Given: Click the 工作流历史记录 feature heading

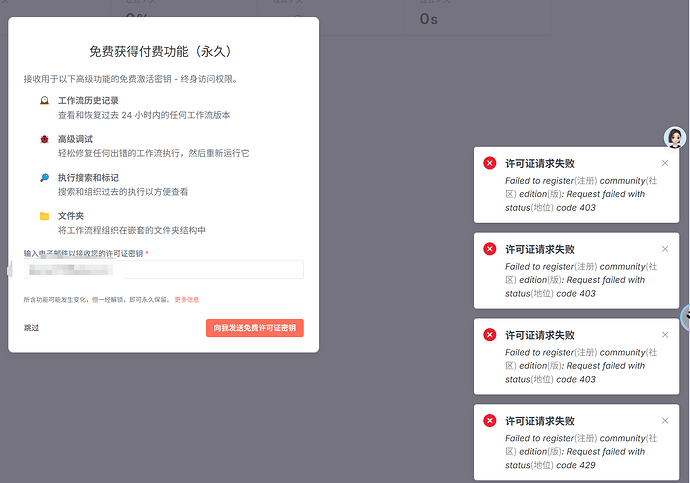Looking at the screenshot, I should click(x=90, y=101).
